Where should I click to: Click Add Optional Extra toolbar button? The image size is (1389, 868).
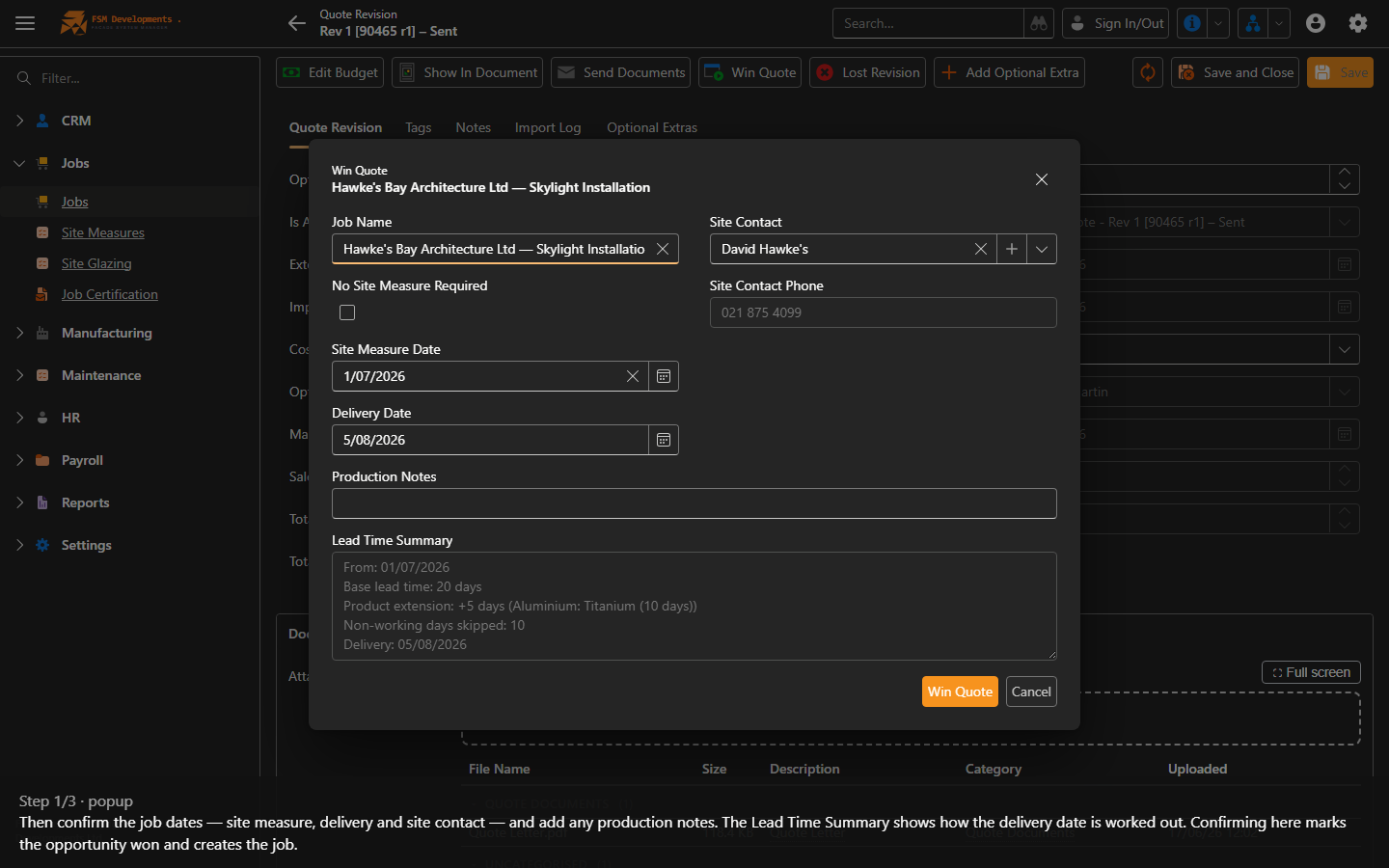pos(1010,72)
